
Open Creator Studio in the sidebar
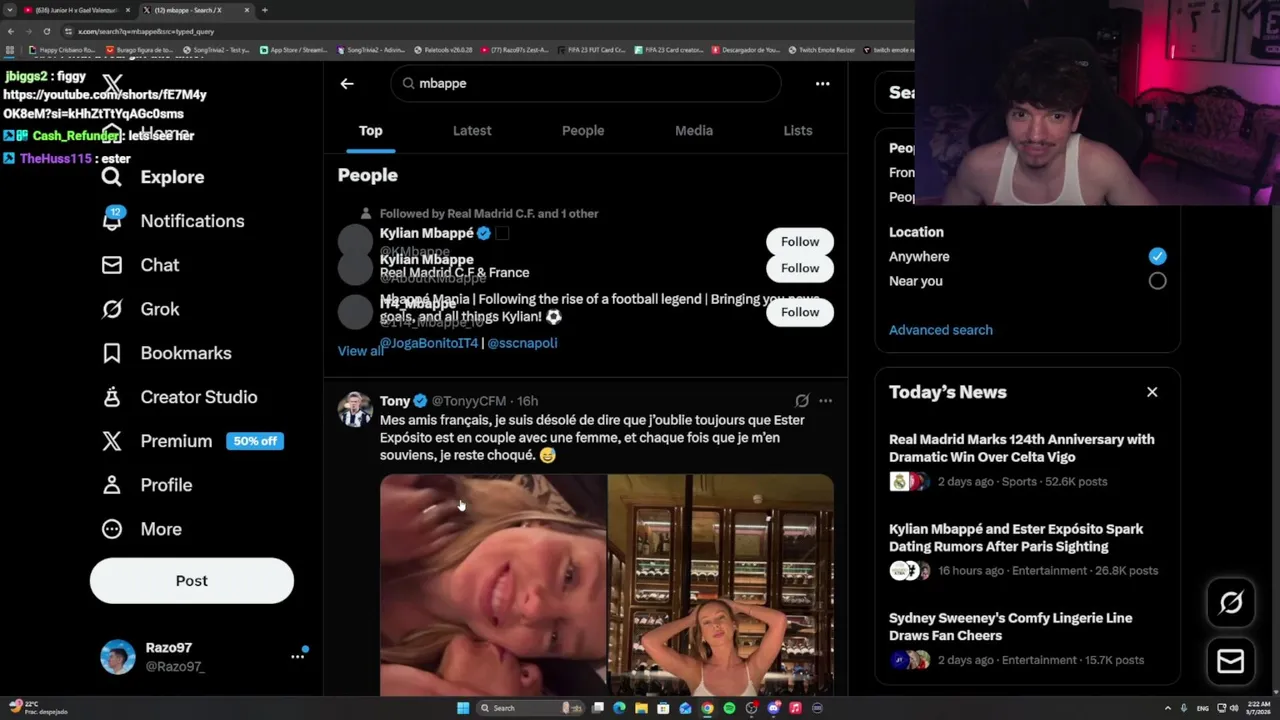[180, 397]
